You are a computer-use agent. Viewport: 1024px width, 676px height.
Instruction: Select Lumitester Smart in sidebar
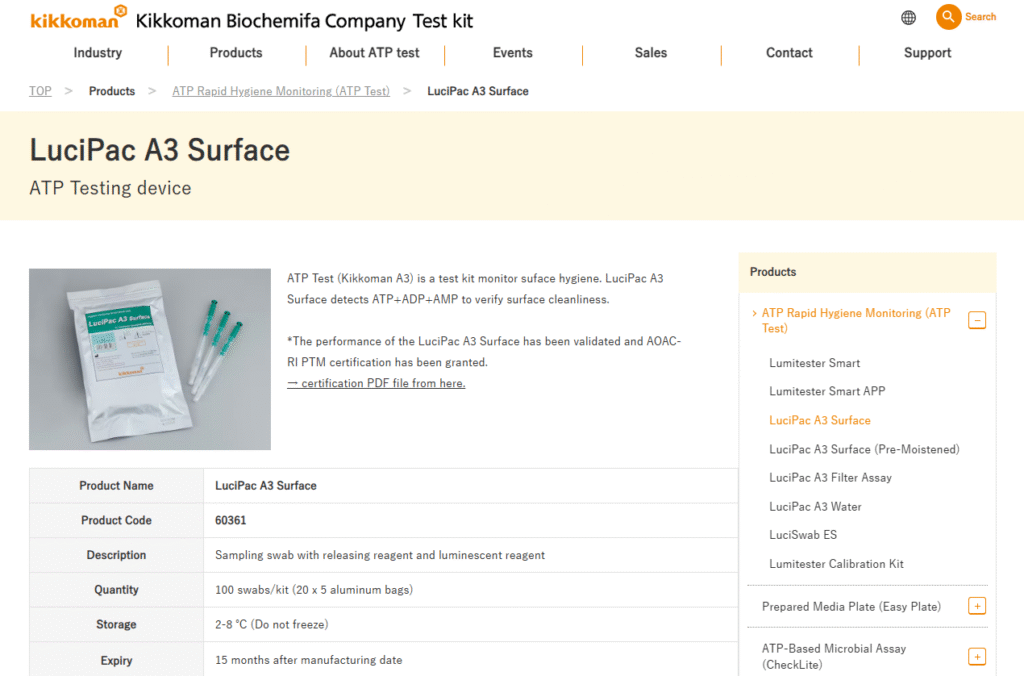pos(814,363)
